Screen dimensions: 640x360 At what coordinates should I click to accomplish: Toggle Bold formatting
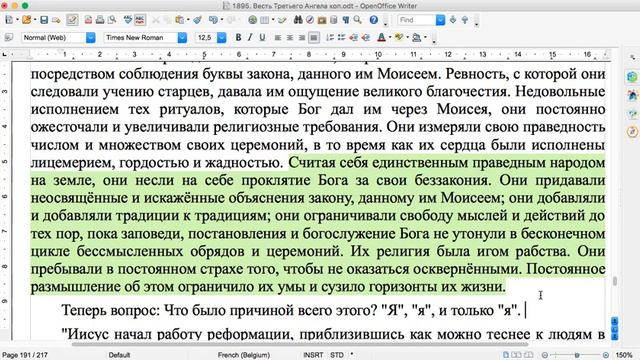pyautogui.click(x=238, y=38)
